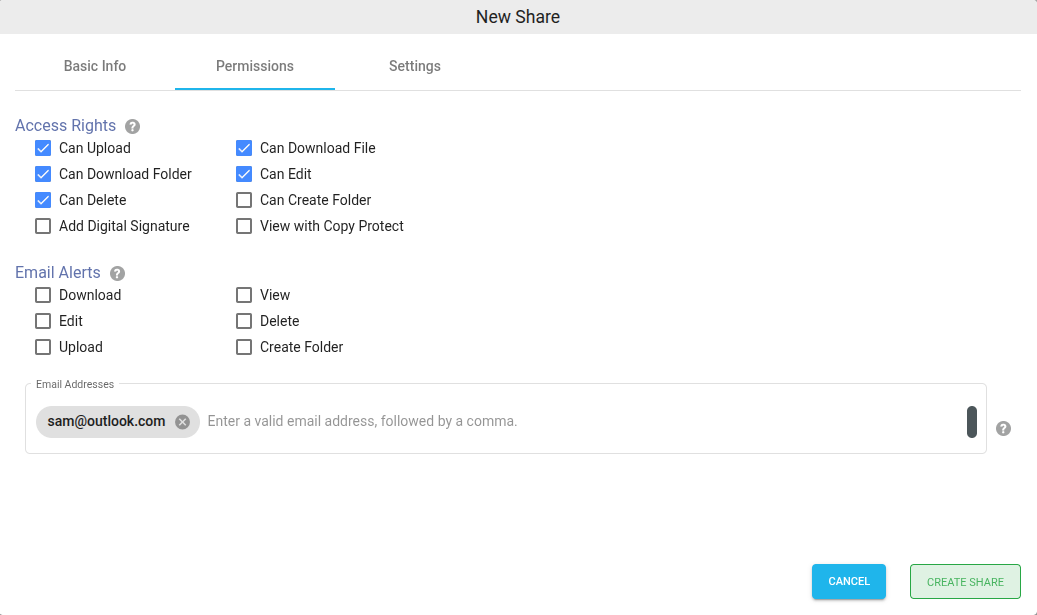Switch to the Basic Info tab
Viewport: 1037px width, 615px height.
click(x=94, y=66)
